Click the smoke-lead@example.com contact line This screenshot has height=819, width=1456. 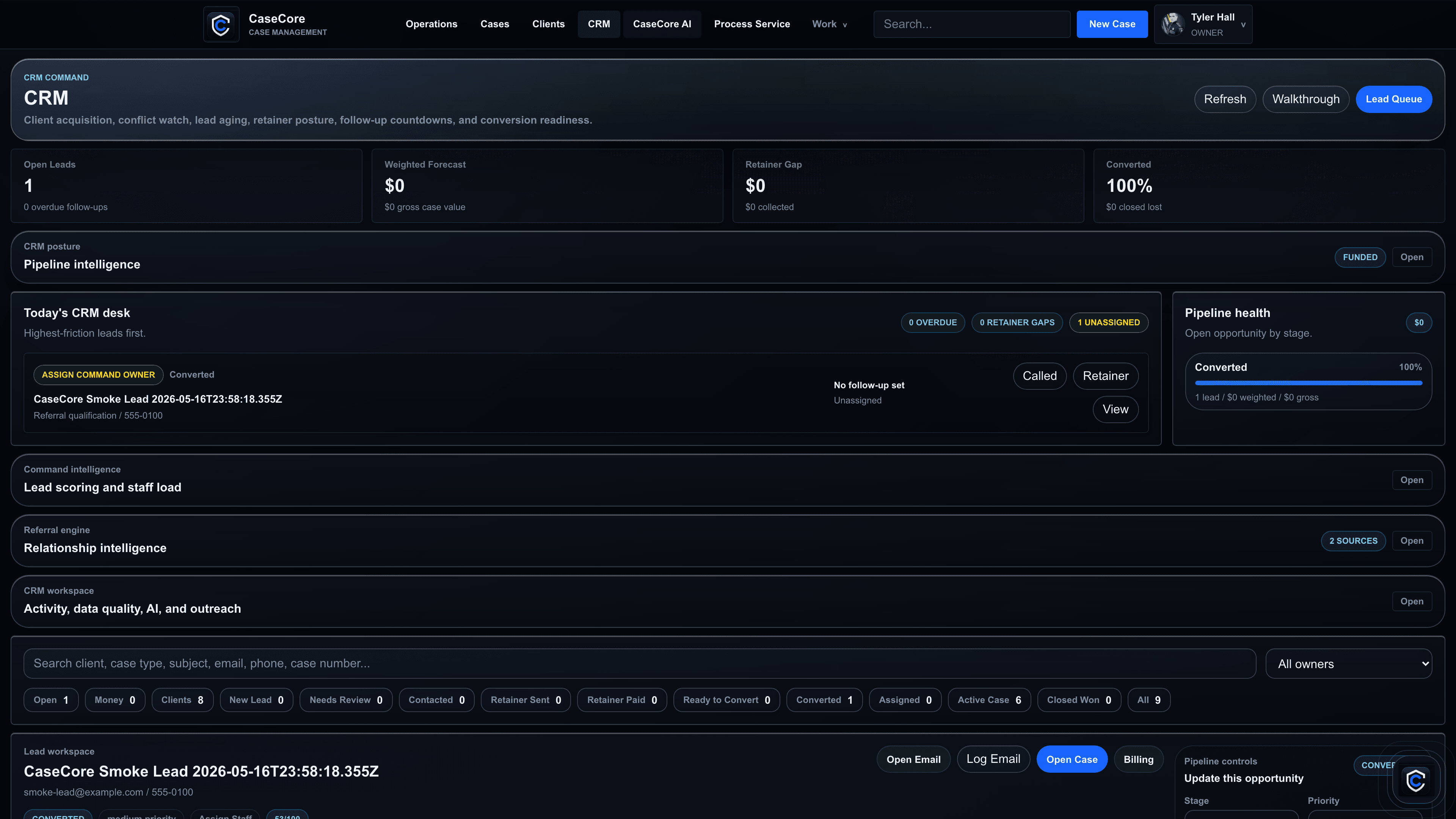tap(108, 792)
